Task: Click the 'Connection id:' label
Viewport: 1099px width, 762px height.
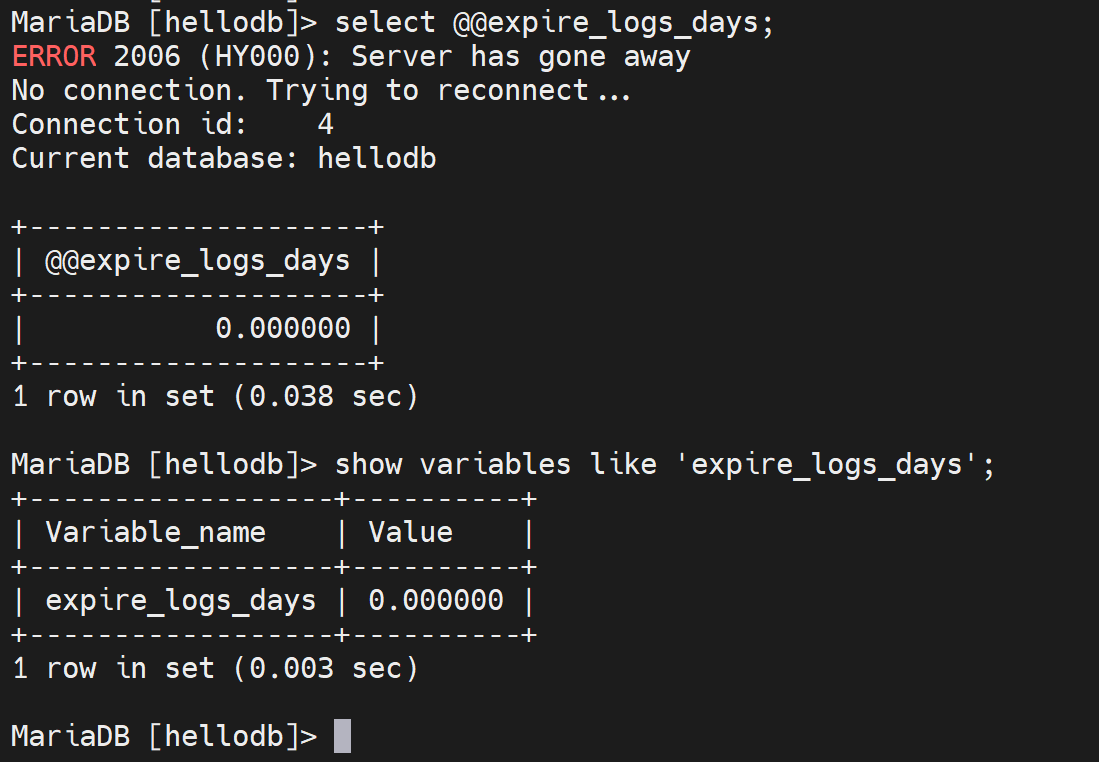Action: point(96,124)
